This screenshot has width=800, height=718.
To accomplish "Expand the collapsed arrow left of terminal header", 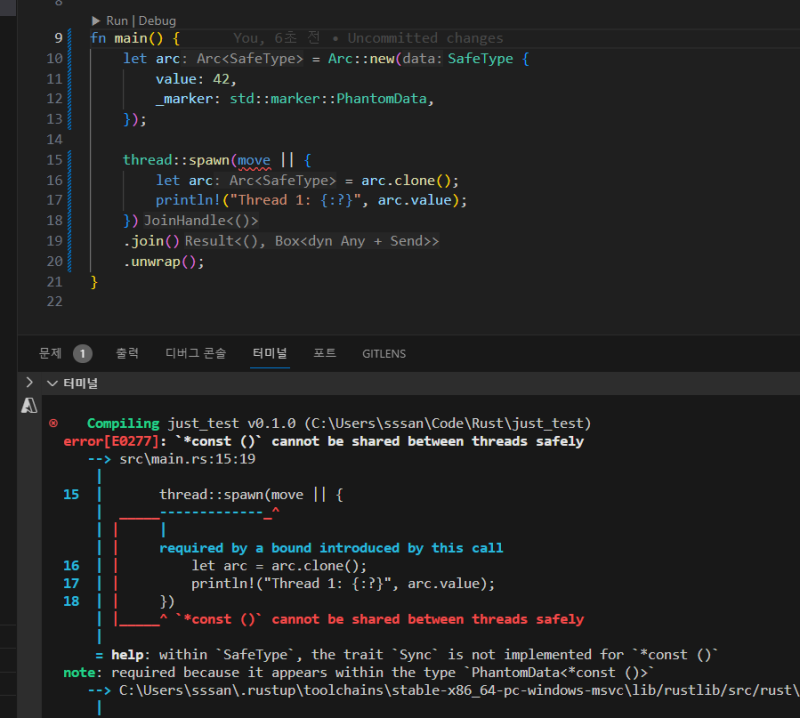I will tap(30, 383).
